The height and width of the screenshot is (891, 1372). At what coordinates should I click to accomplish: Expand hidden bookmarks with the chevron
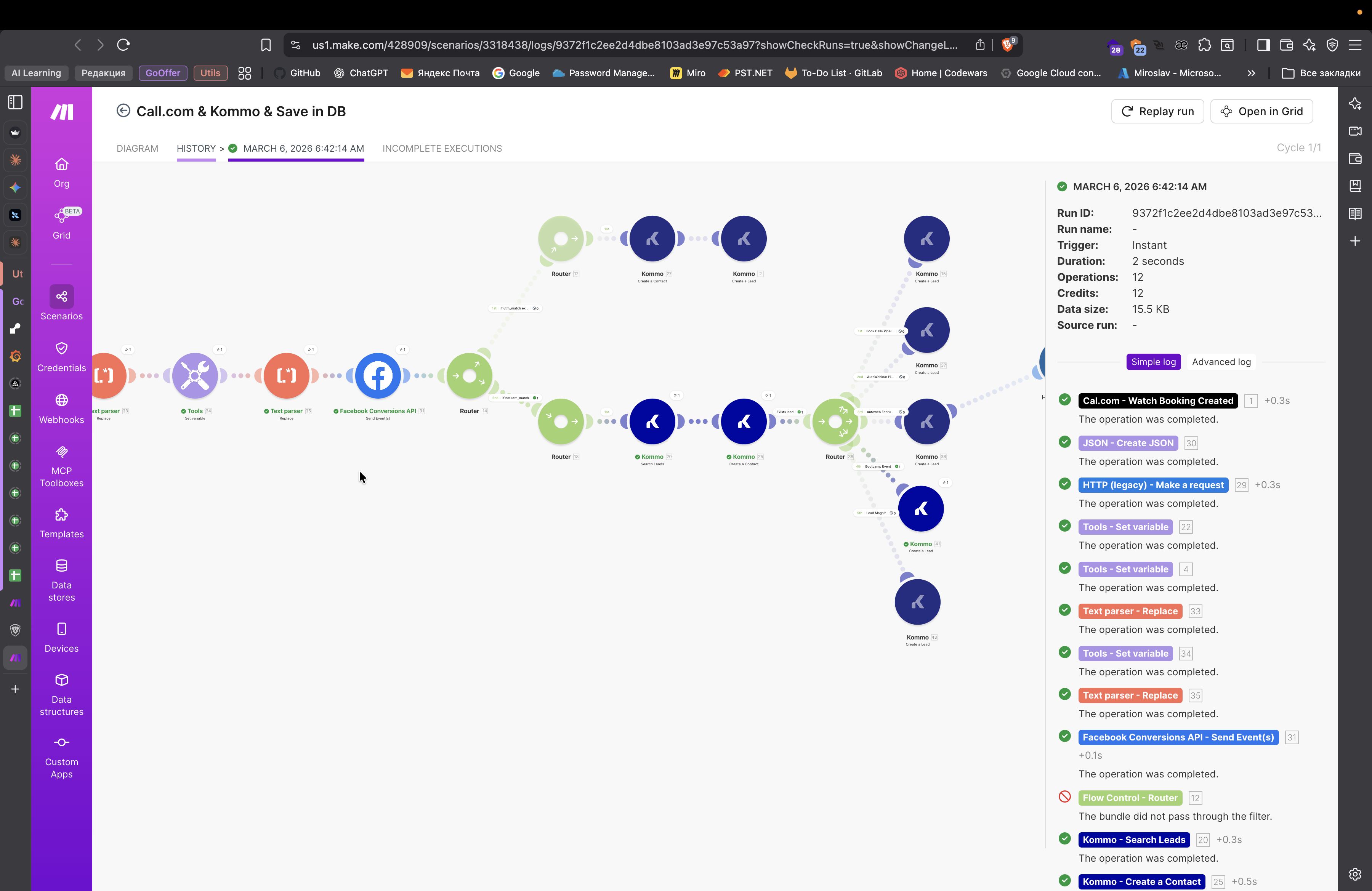[1251, 73]
